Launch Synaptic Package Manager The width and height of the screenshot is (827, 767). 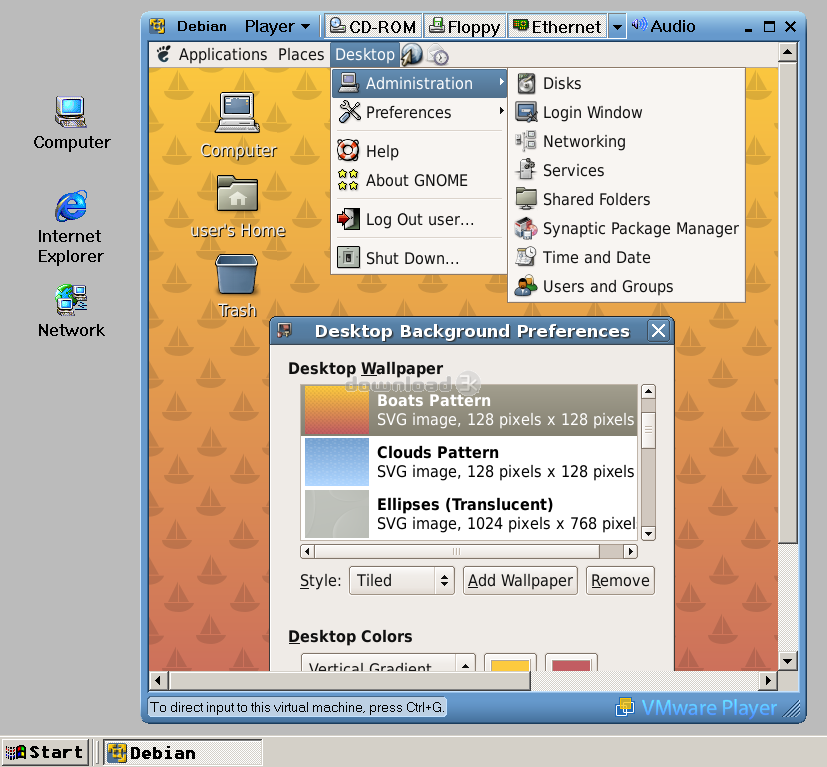pyautogui.click(x=626, y=228)
